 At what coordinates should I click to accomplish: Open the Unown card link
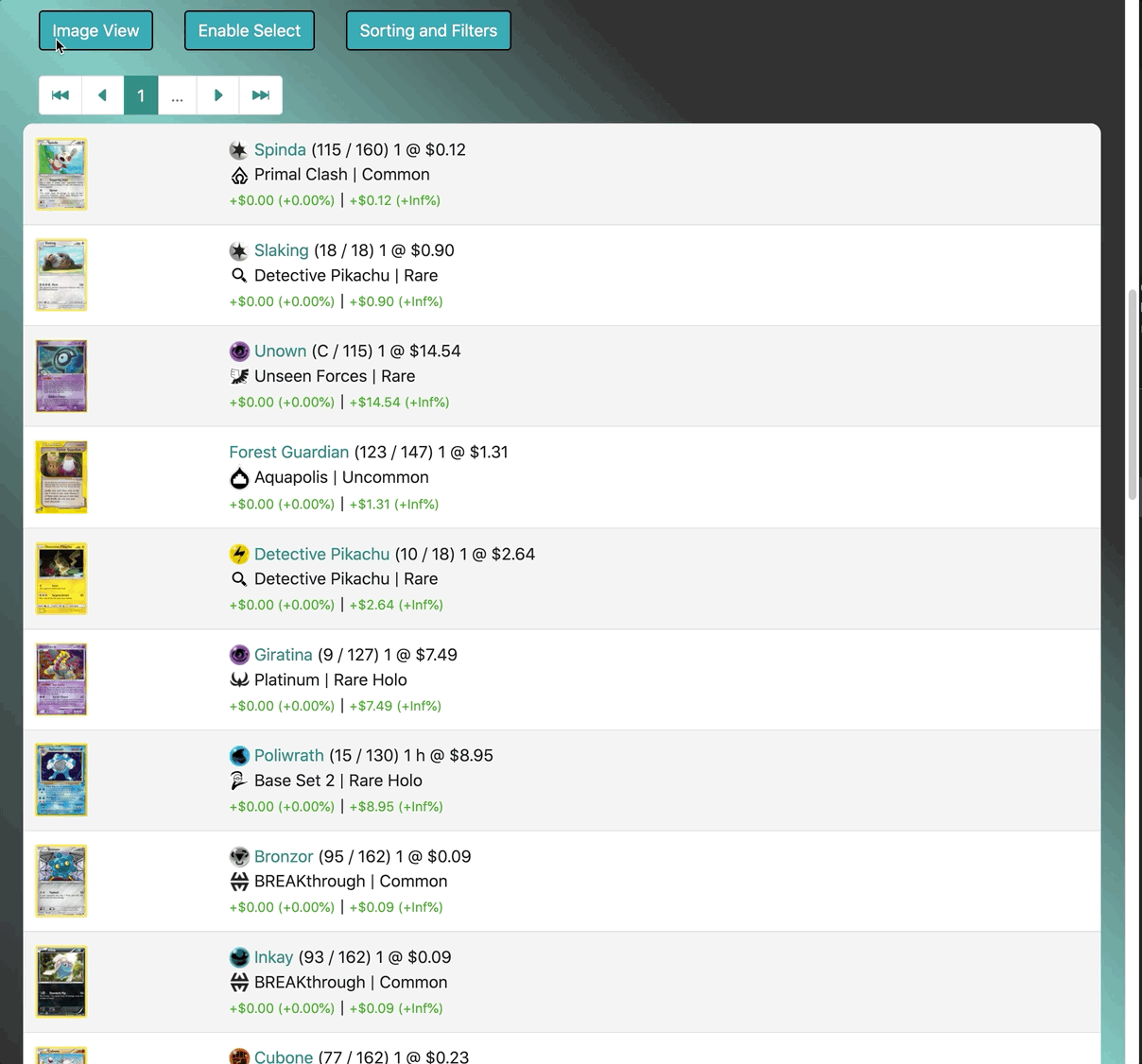pyautogui.click(x=280, y=351)
